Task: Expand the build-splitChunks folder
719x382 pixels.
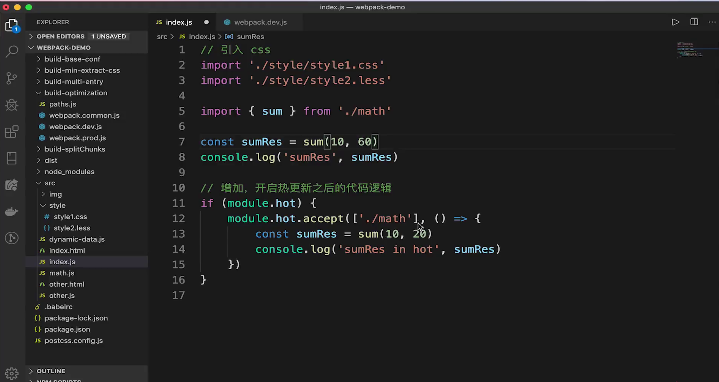Action: (87, 149)
